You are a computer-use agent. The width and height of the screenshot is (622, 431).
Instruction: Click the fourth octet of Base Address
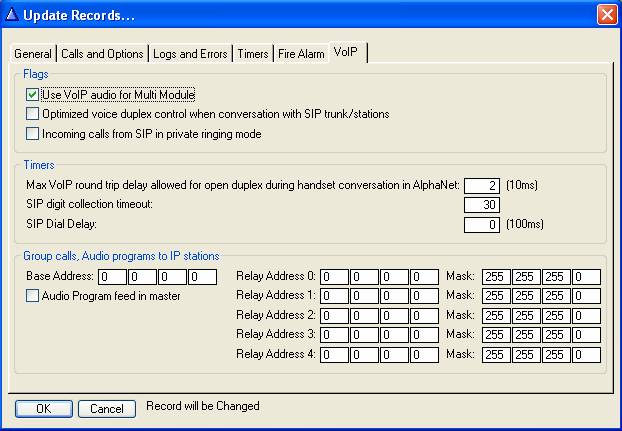[x=203, y=277]
